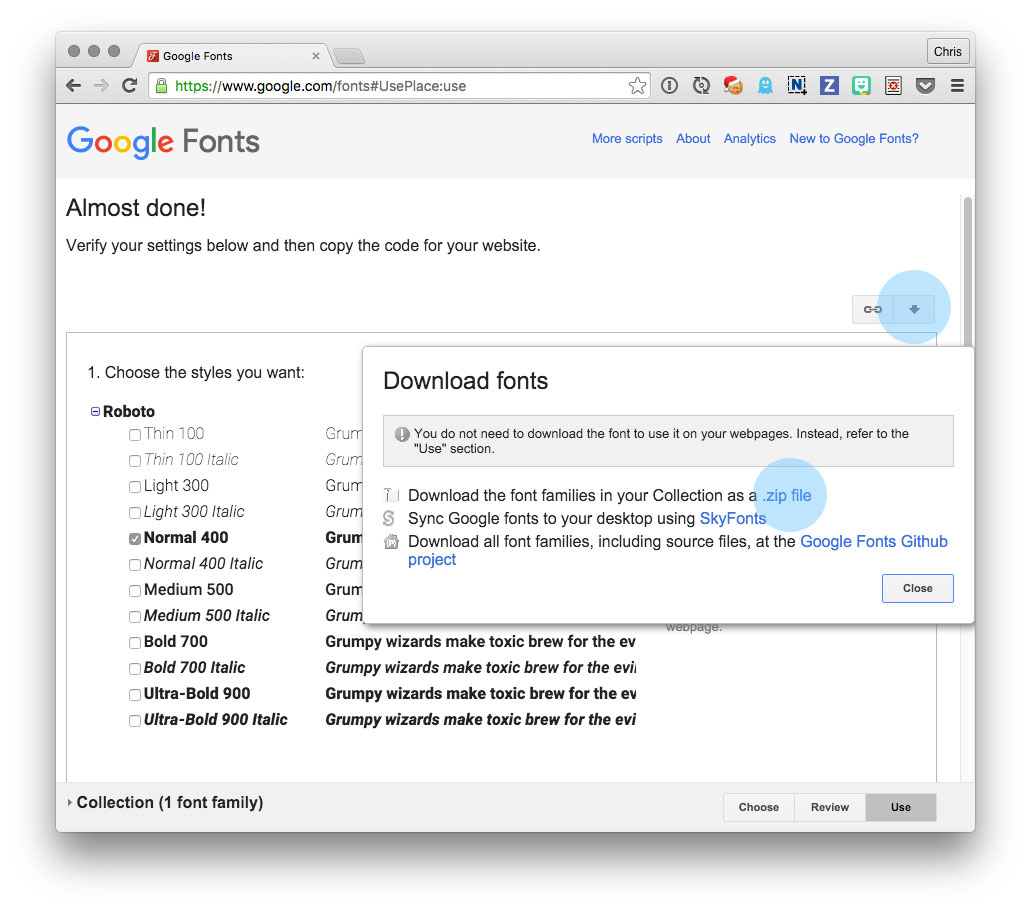Open the Chris profile menu
1031x912 pixels.
pos(946,50)
